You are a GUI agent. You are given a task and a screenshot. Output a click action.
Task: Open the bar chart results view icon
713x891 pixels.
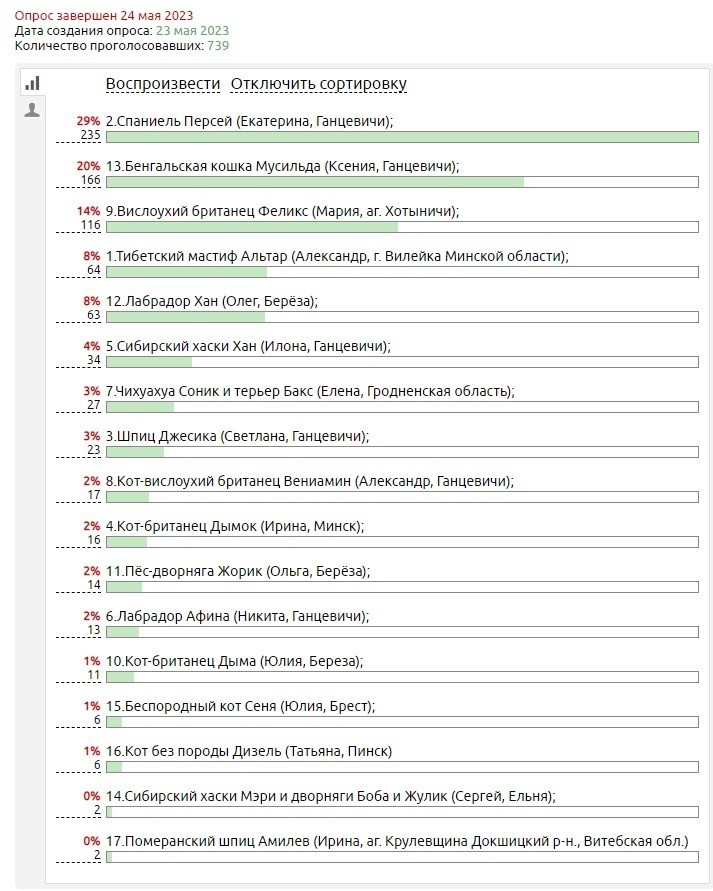32,83
